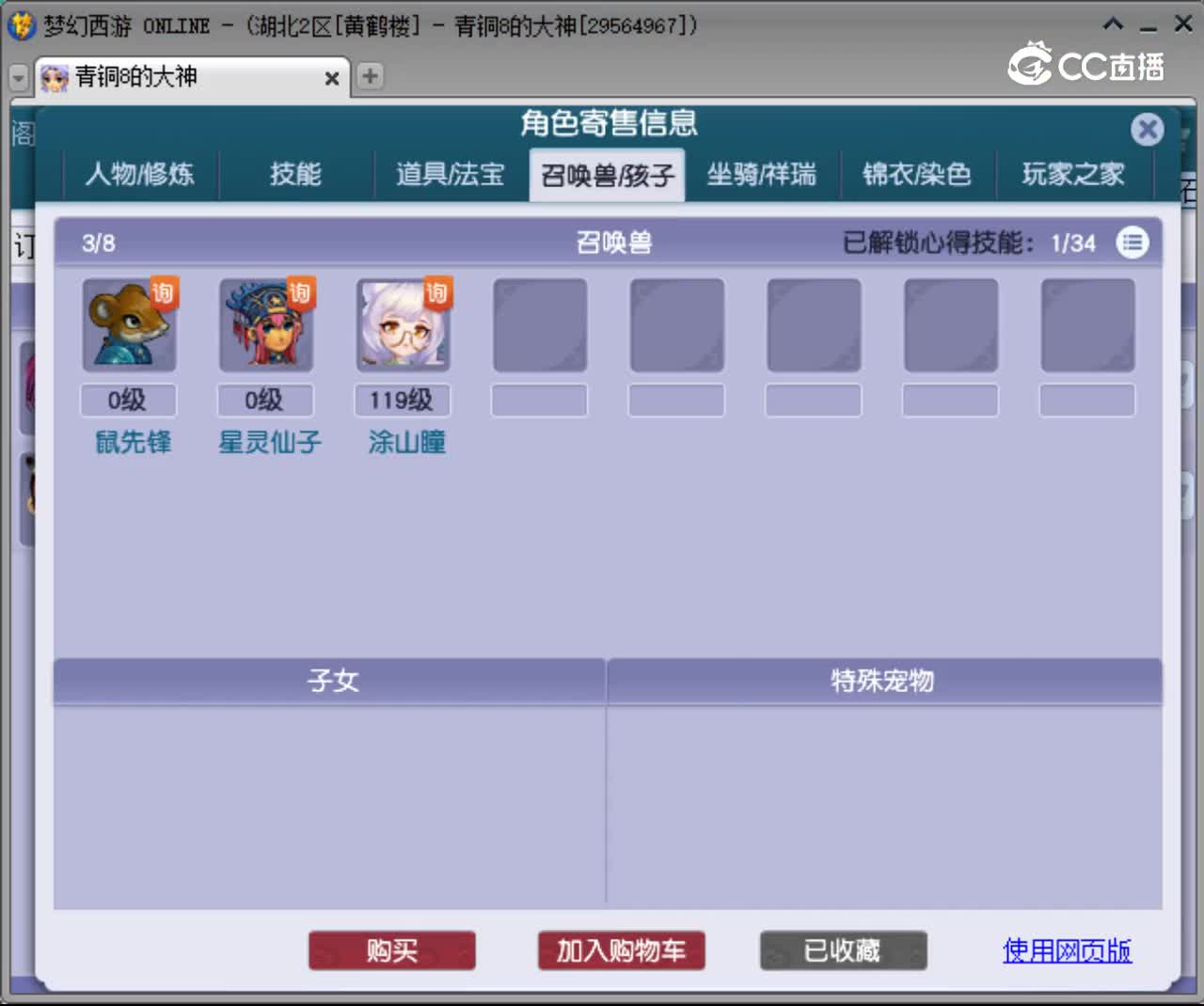
Task: Click the 119级 level box
Action: pos(403,401)
